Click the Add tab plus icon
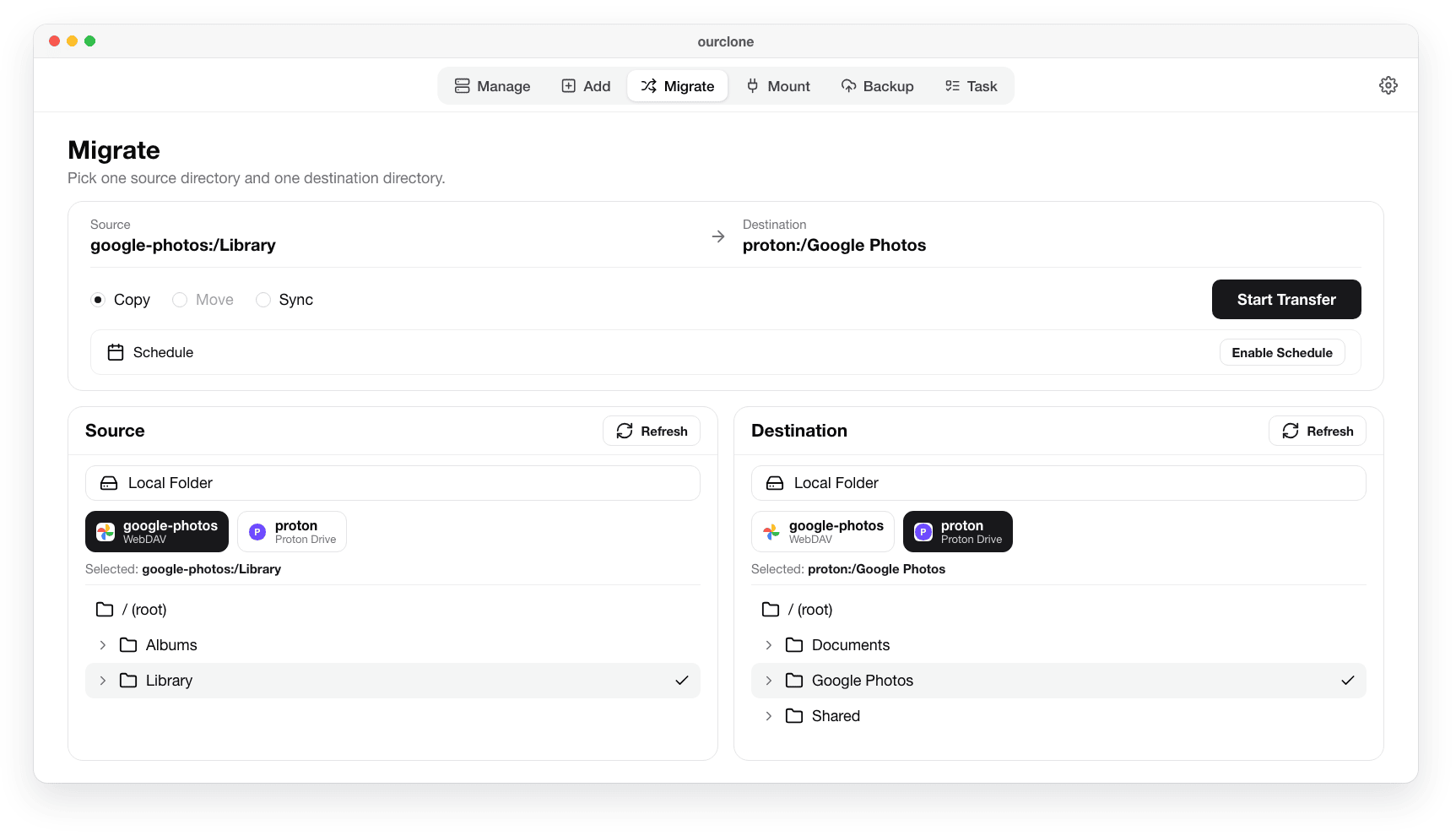This screenshot has height=836, width=1456. pyautogui.click(x=569, y=86)
